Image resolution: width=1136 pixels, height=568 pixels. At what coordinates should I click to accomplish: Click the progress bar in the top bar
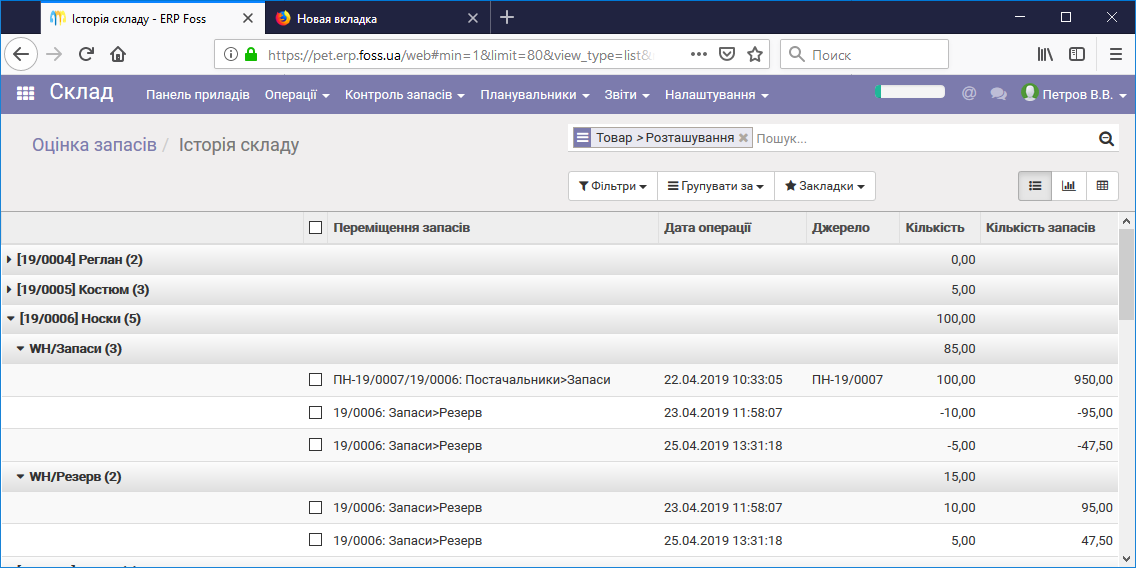[909, 92]
